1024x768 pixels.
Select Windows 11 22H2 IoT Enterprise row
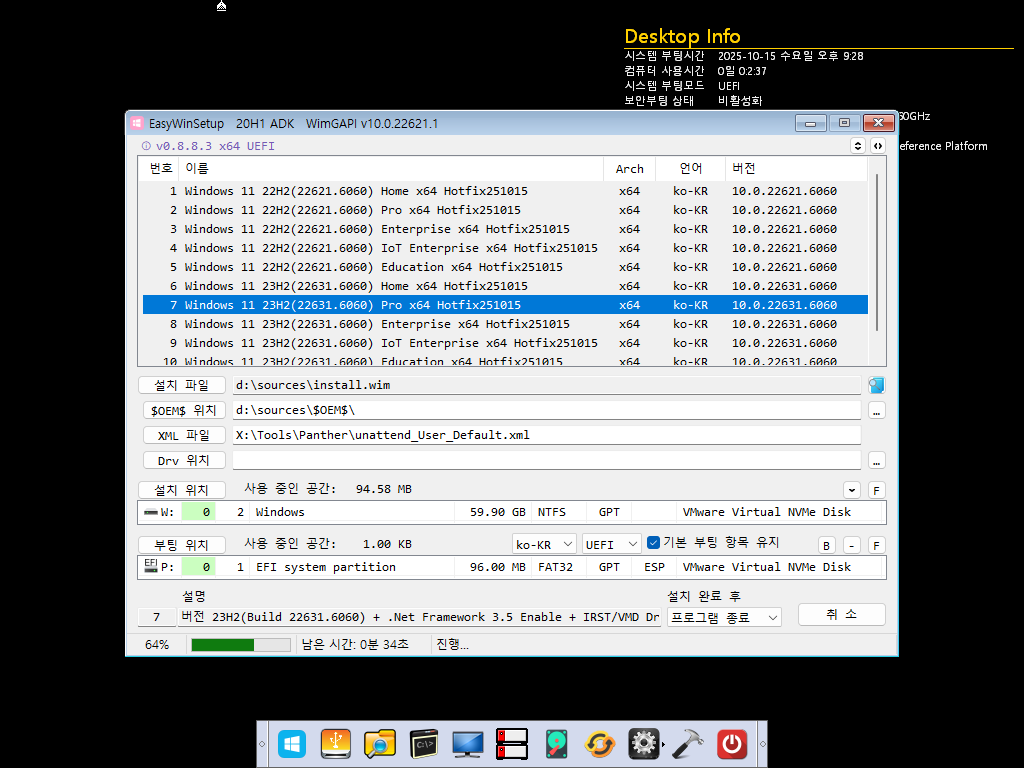[x=505, y=248]
